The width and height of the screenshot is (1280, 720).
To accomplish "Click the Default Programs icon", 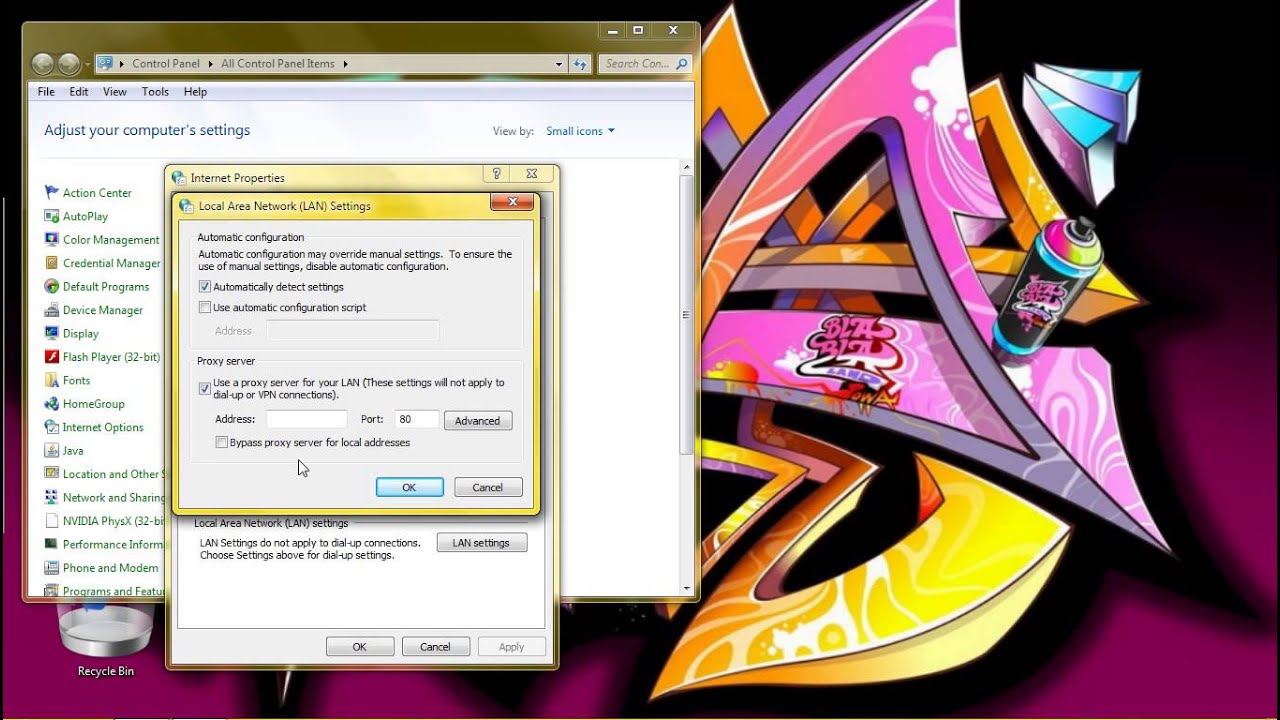I will pos(52,286).
